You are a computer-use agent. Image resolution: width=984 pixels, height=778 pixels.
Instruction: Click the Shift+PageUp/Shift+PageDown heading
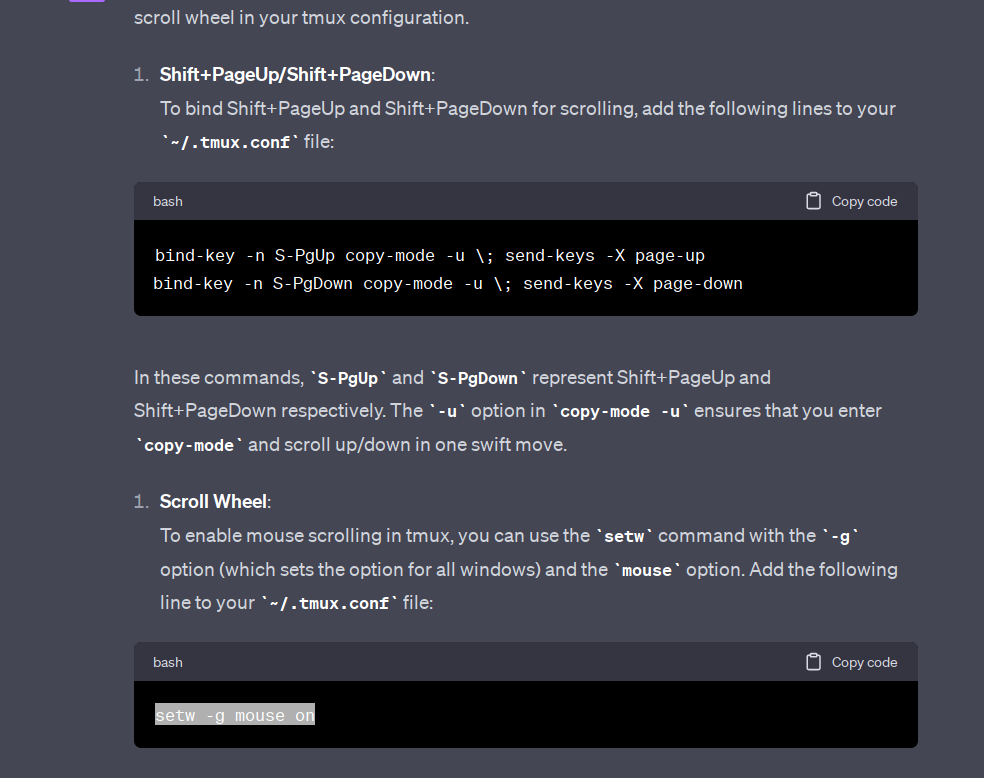[x=297, y=75]
